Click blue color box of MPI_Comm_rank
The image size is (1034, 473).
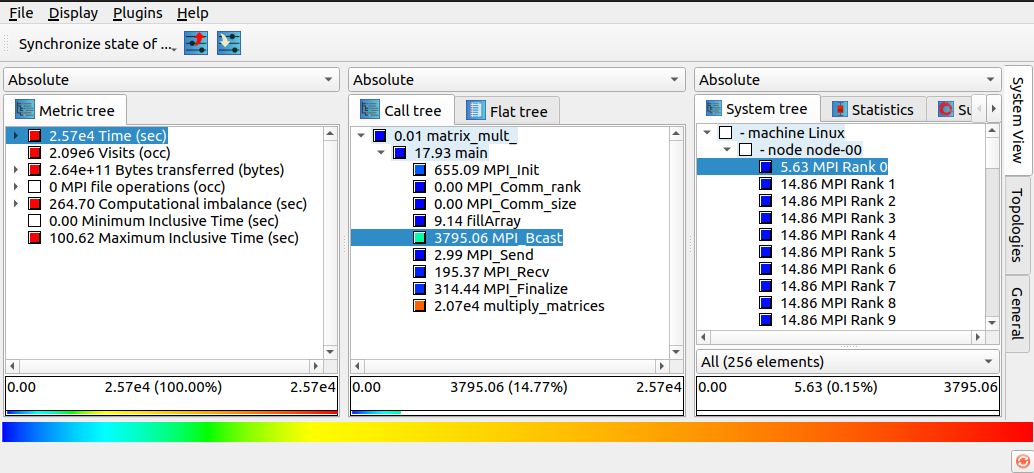tap(419, 187)
